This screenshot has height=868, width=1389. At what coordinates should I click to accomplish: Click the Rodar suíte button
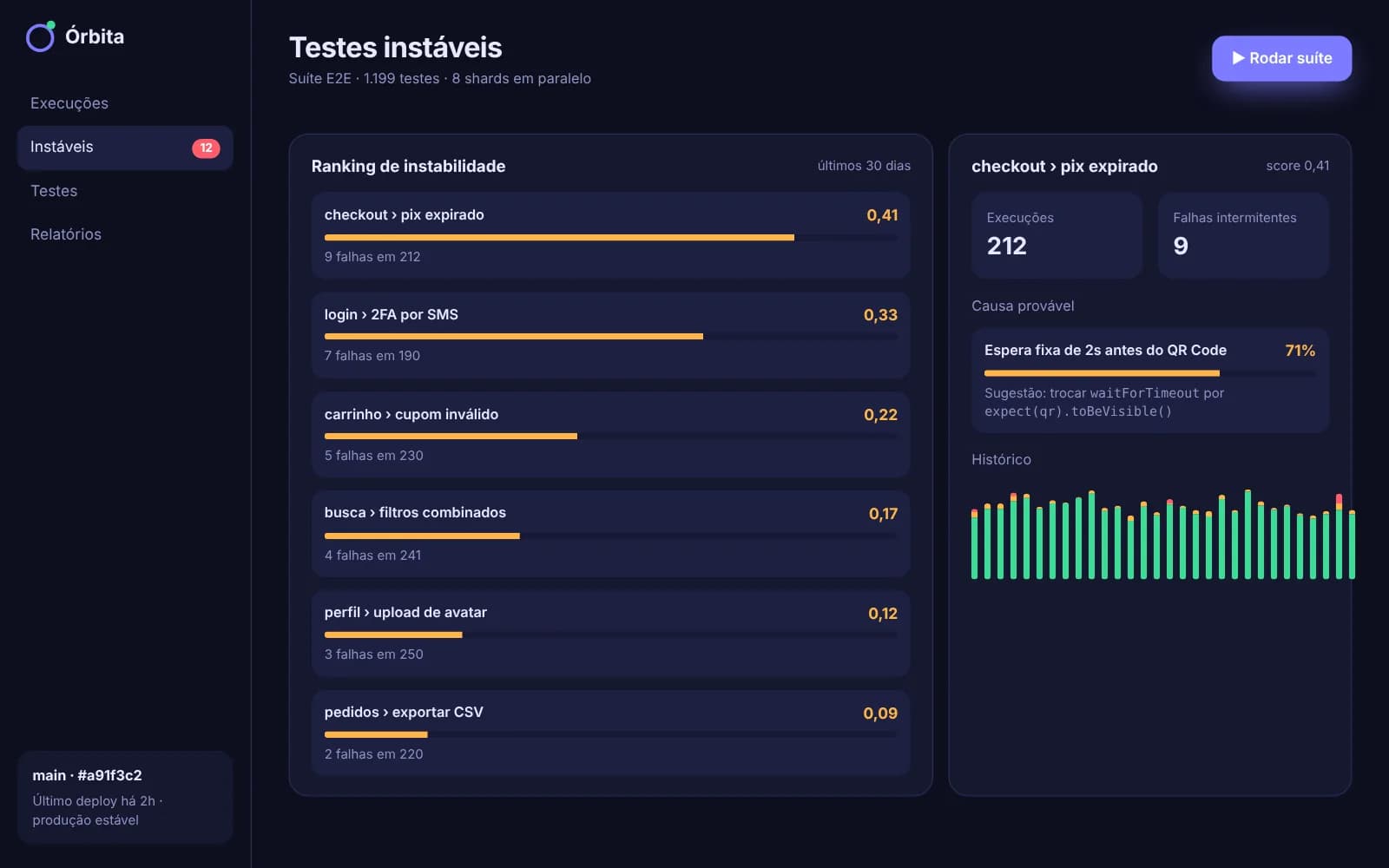click(x=1281, y=58)
